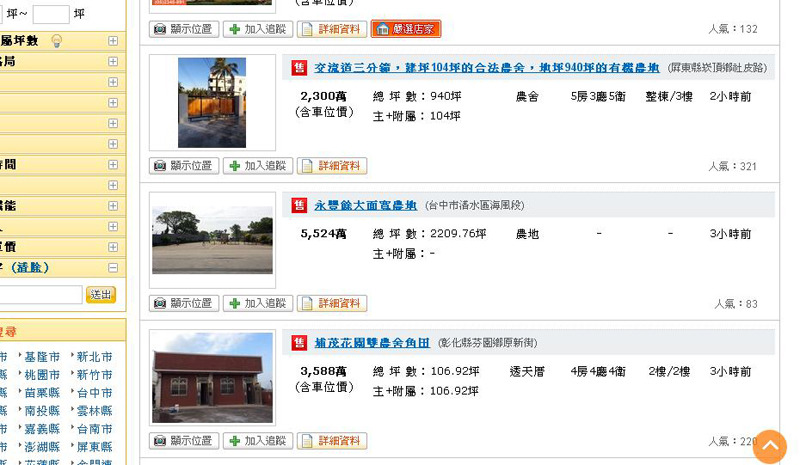Click the lightbulb hint icon beside 坪數
This screenshot has width=800, height=465.
tap(57, 41)
